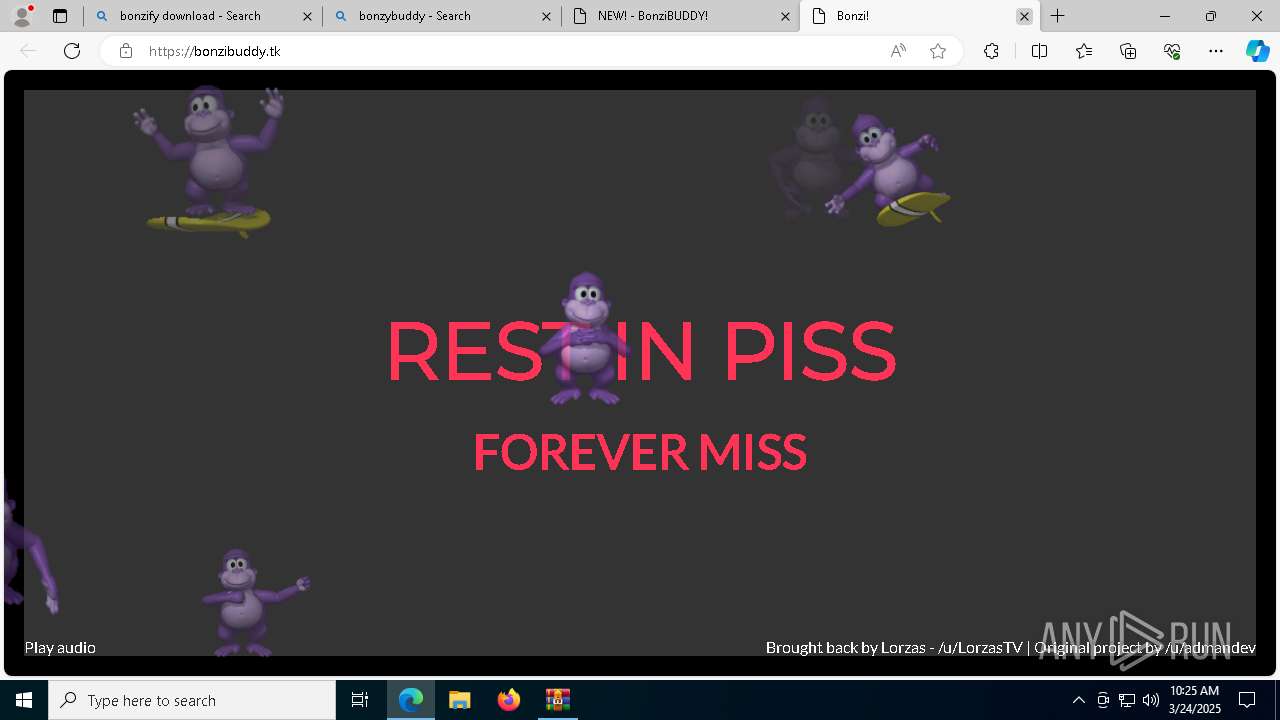Open Browser essentials heart icon

coord(1172,51)
